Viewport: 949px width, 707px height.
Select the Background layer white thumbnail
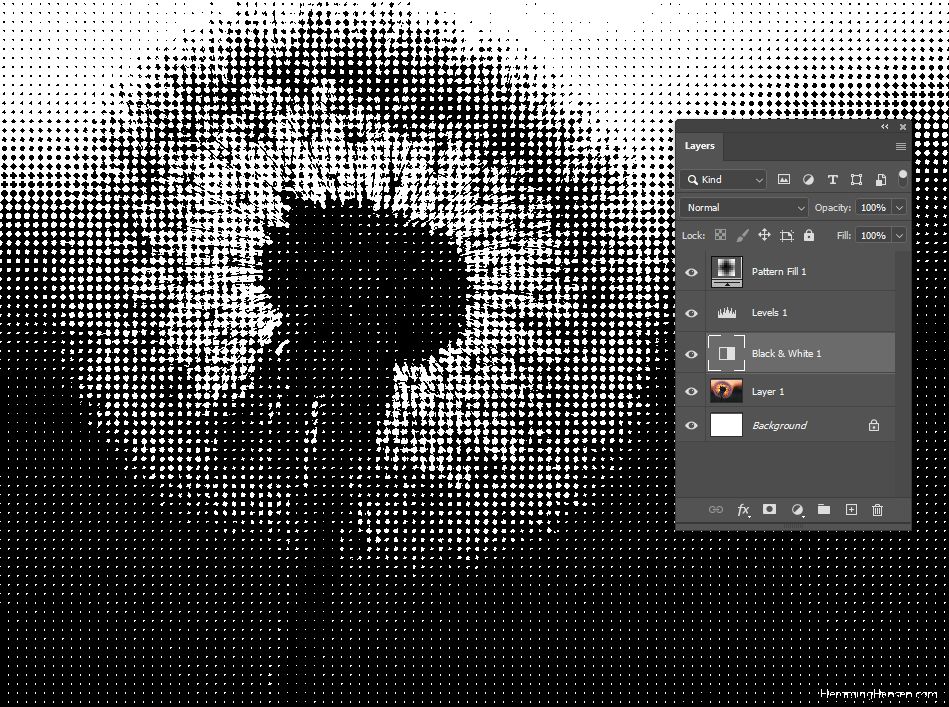[726, 425]
